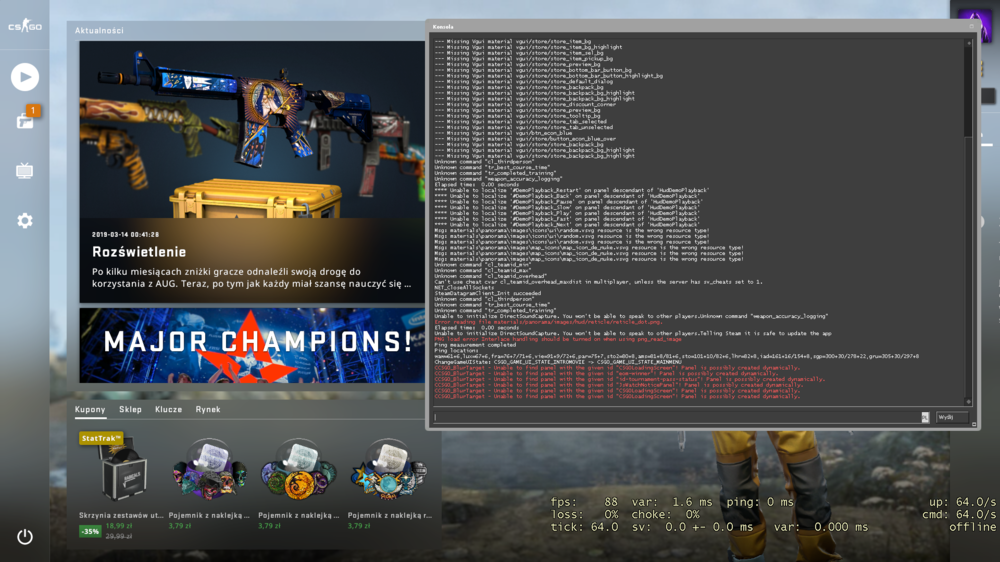
Task: Select the skull sticker capsule item
Action: click(x=209, y=484)
